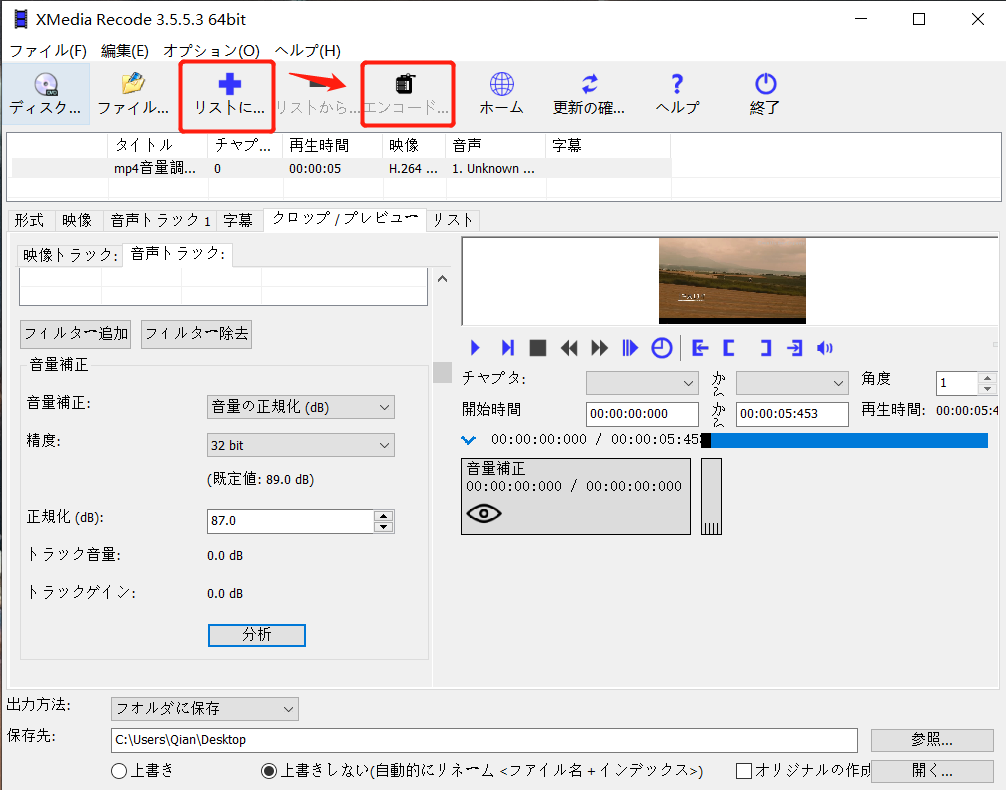Quit via the 終了 power icon
This screenshot has height=790, width=1006.
pos(765,94)
